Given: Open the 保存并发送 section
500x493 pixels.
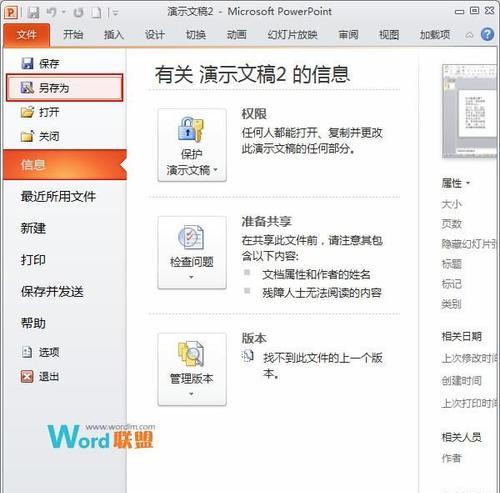Looking at the screenshot, I should 52,291.
